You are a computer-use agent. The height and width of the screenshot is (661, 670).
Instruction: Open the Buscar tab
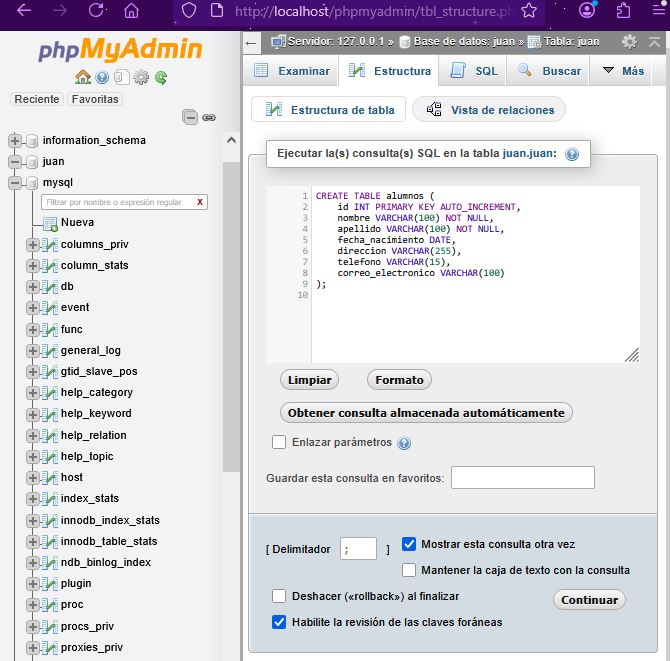click(x=548, y=71)
